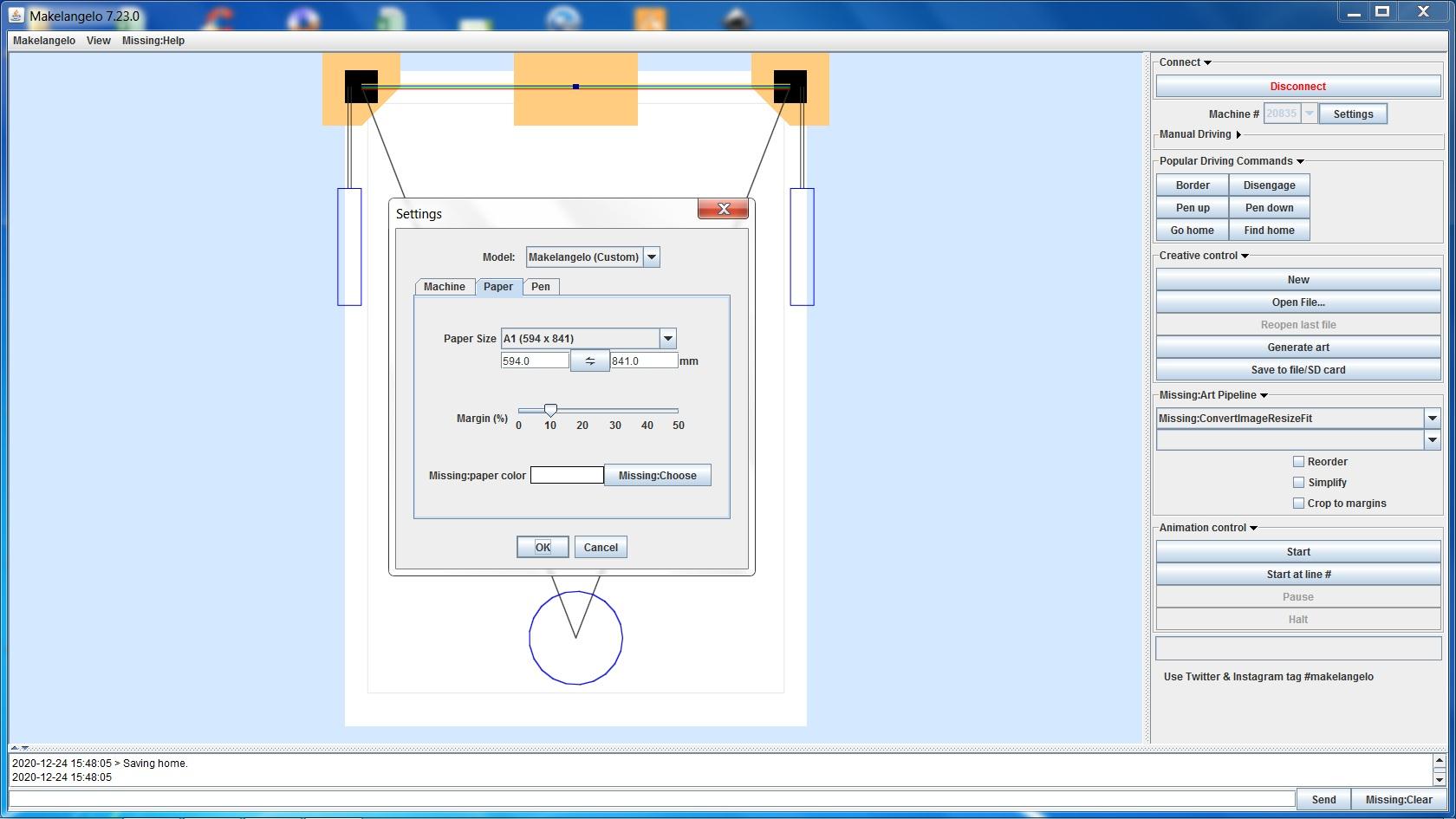Click Save to file/SD card
The image size is (1456, 819).
pos(1298,370)
